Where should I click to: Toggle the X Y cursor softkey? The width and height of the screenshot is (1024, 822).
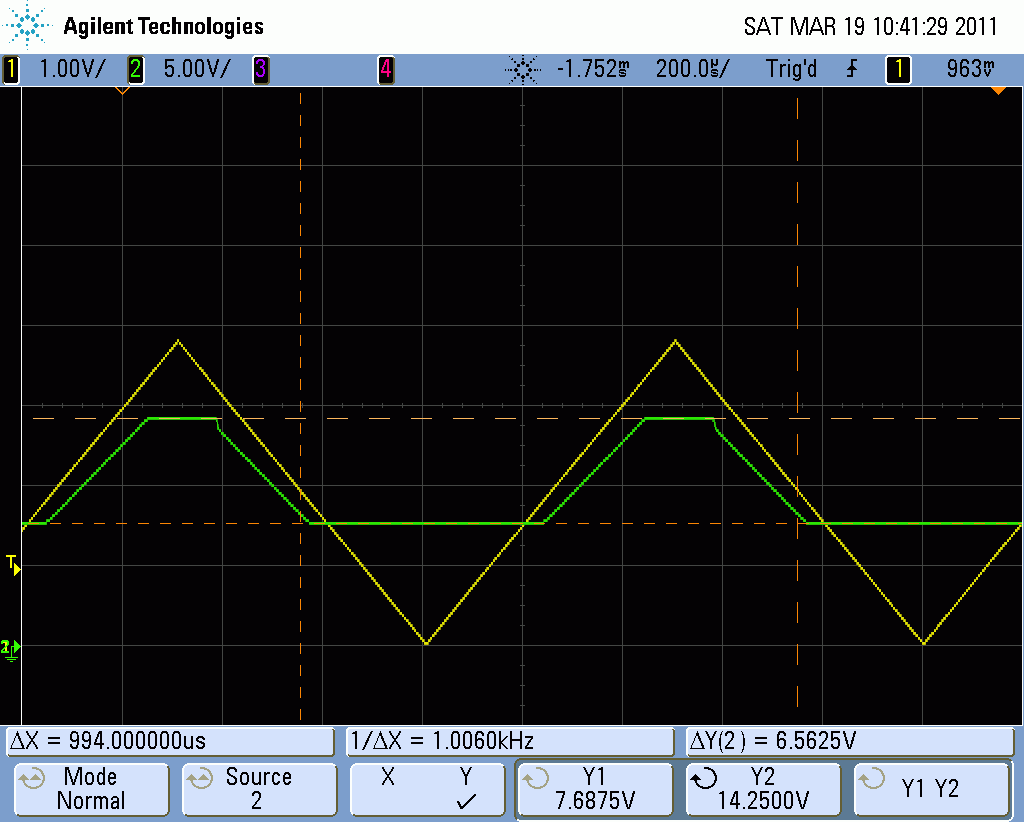pos(427,789)
